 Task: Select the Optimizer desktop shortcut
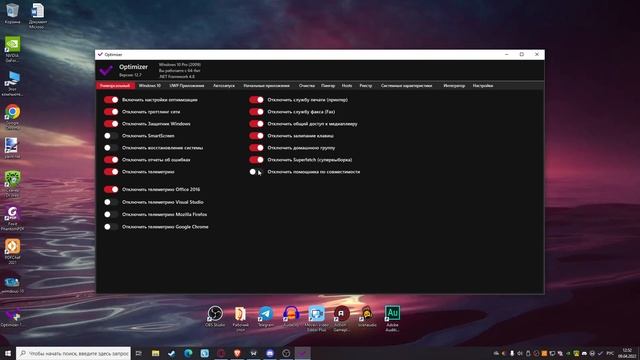point(12,318)
